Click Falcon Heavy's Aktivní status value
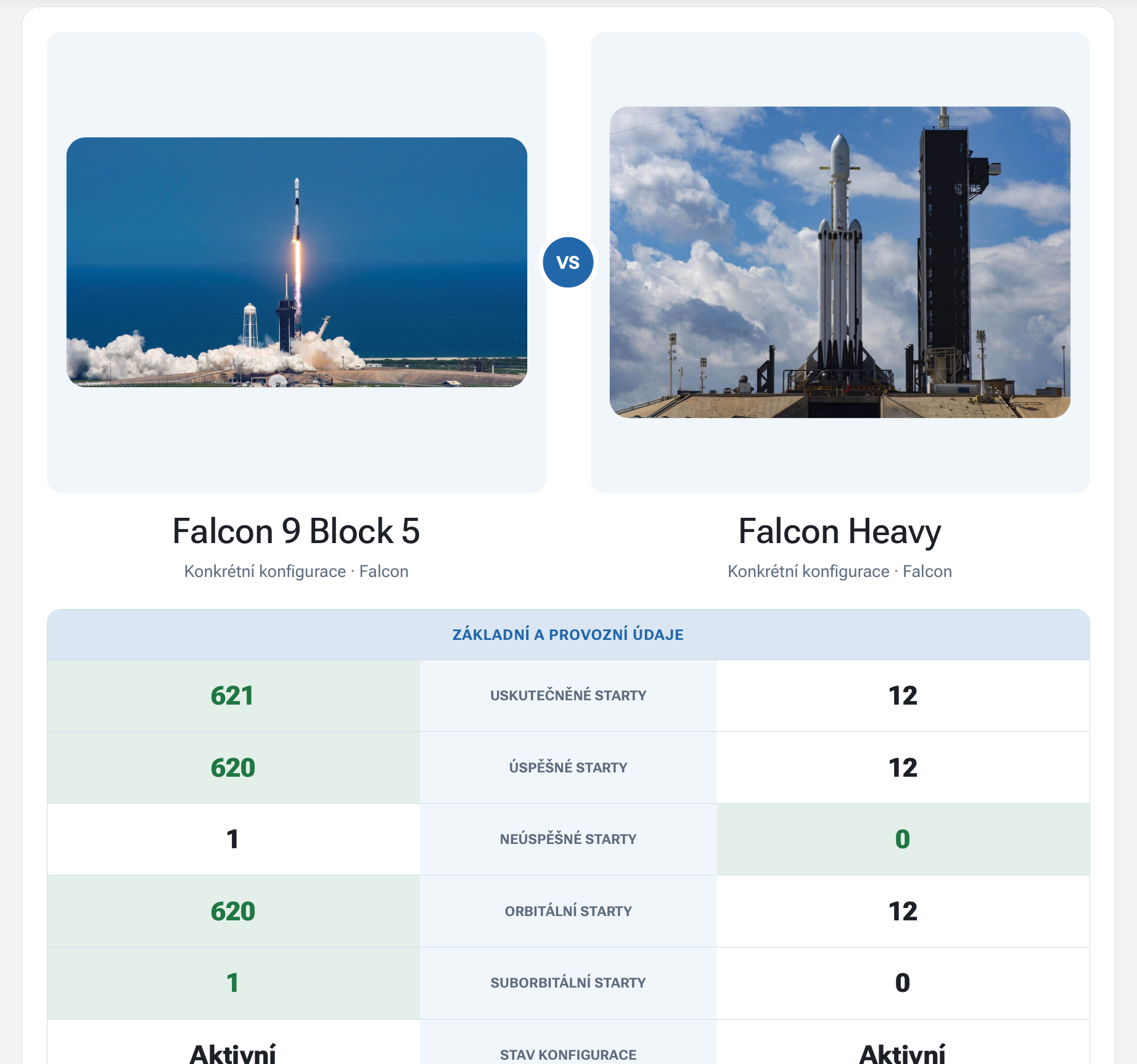 point(903,1053)
